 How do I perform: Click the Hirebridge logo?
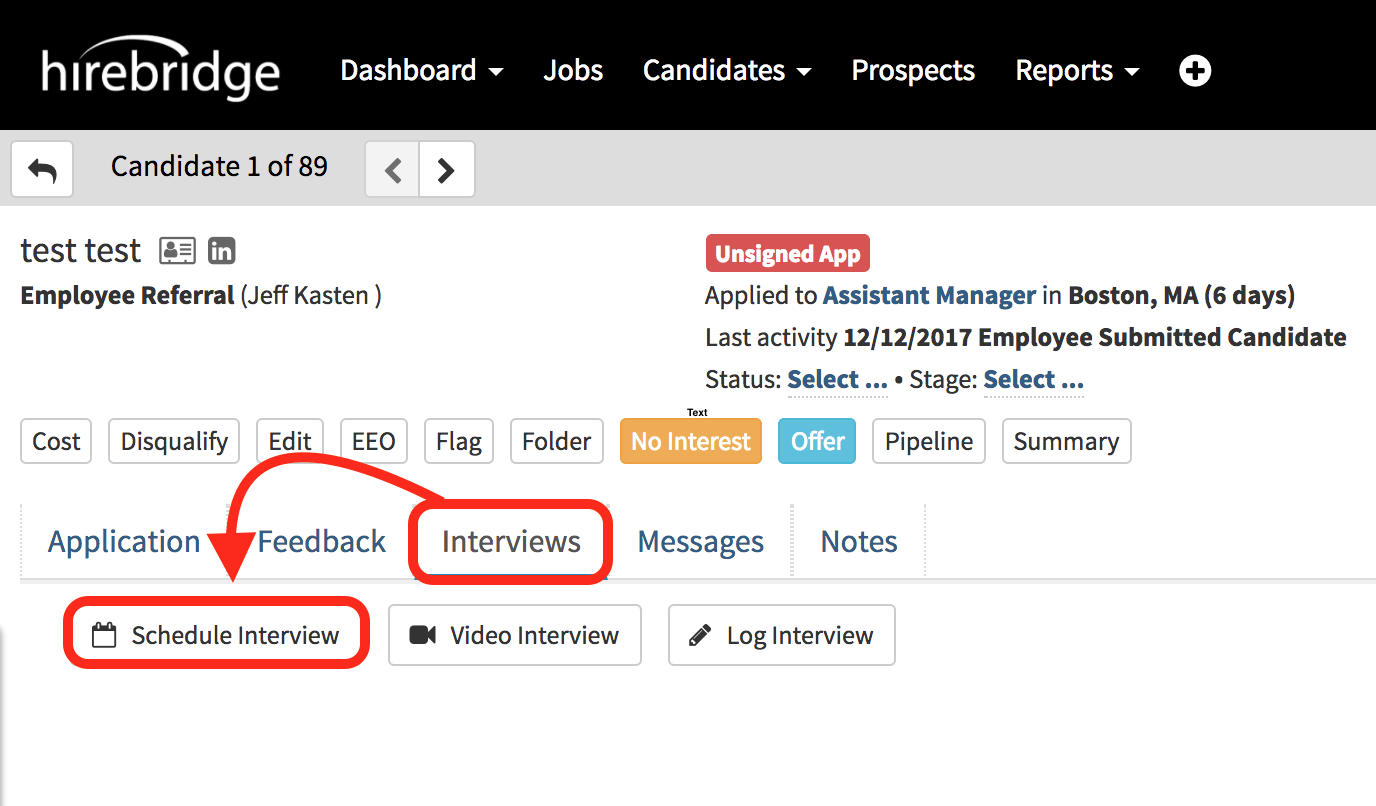click(160, 71)
